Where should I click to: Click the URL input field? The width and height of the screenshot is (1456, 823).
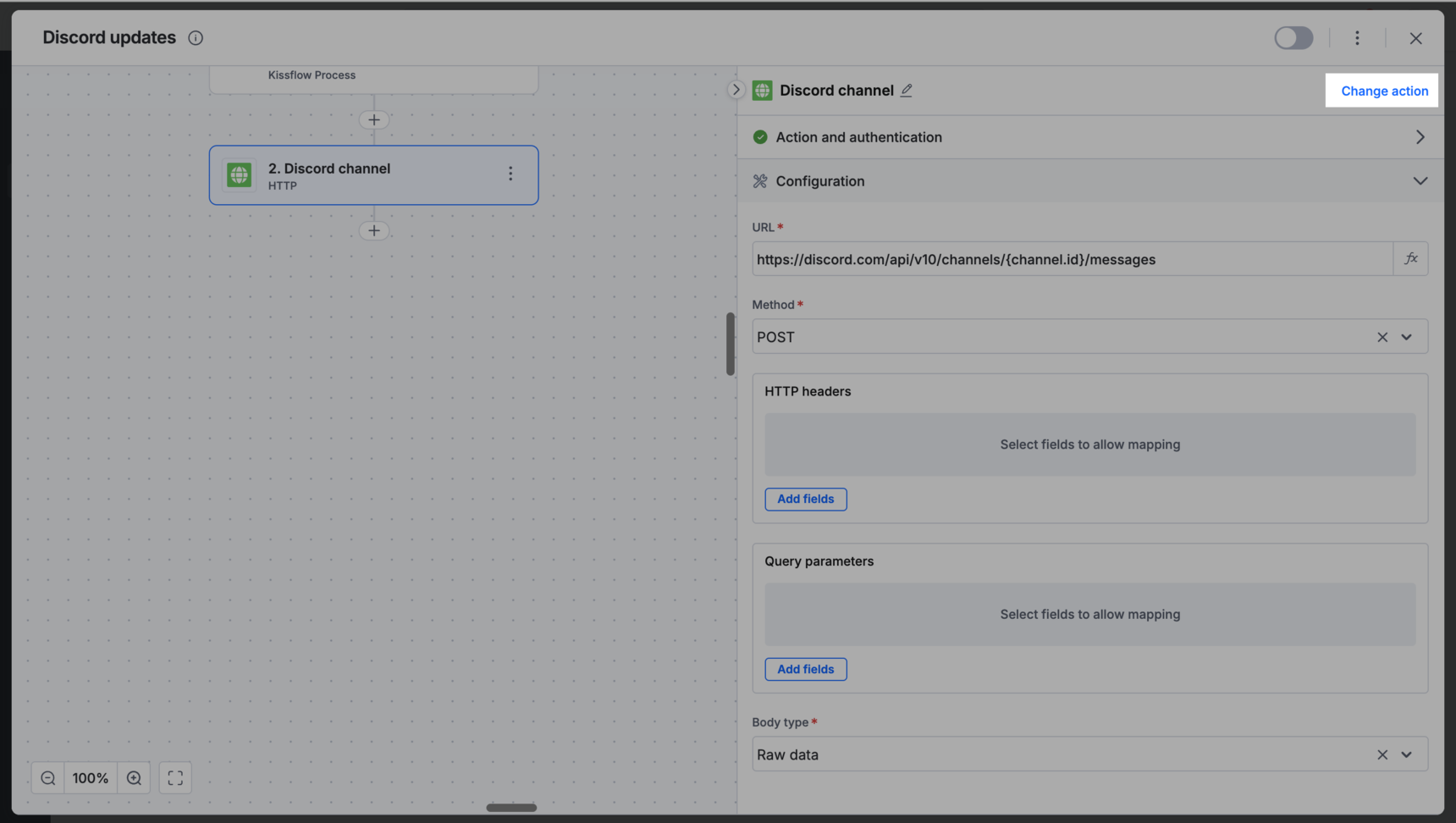tap(1071, 259)
